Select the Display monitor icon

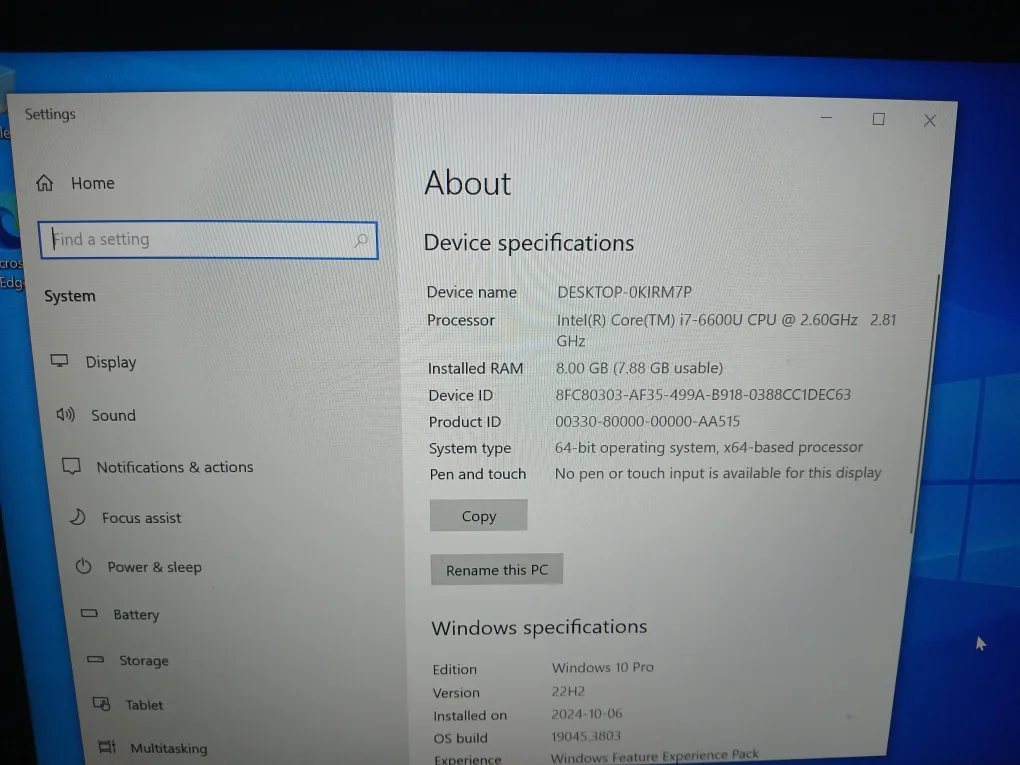(62, 361)
